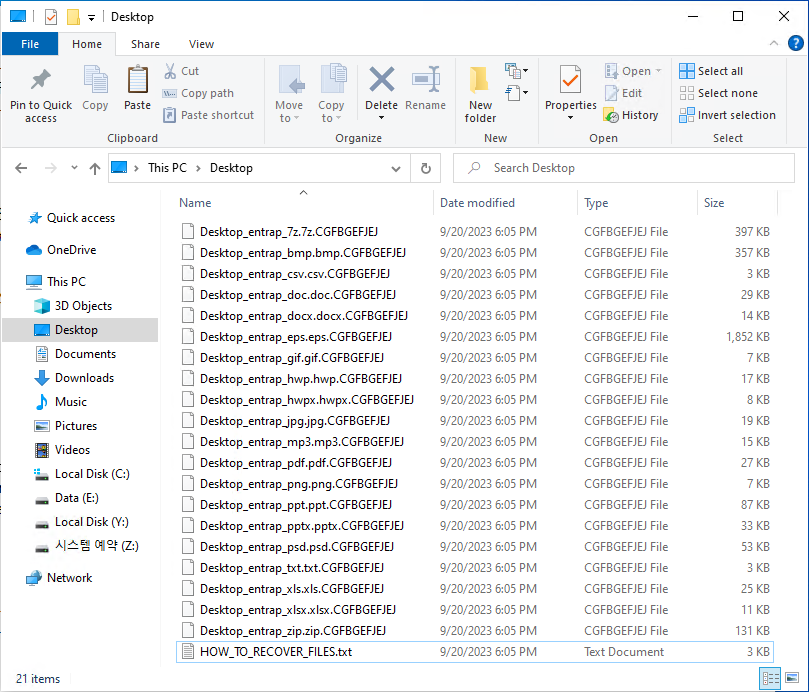Click Invert selection
This screenshot has height=692, width=809.
pyautogui.click(x=727, y=115)
